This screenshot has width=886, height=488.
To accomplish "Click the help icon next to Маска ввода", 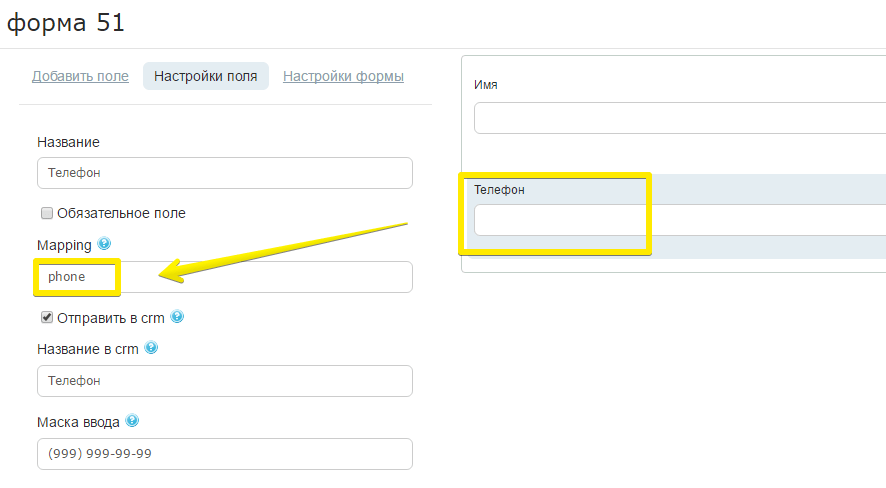I will pyautogui.click(x=132, y=420).
